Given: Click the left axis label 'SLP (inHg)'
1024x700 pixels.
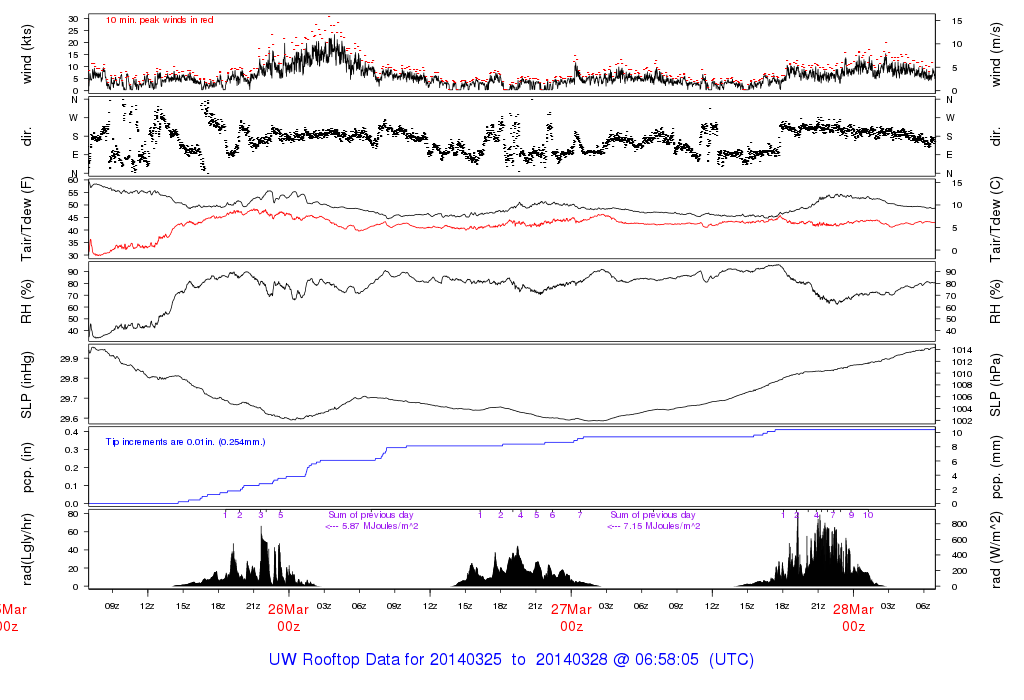Looking at the screenshot, I should coord(27,385).
